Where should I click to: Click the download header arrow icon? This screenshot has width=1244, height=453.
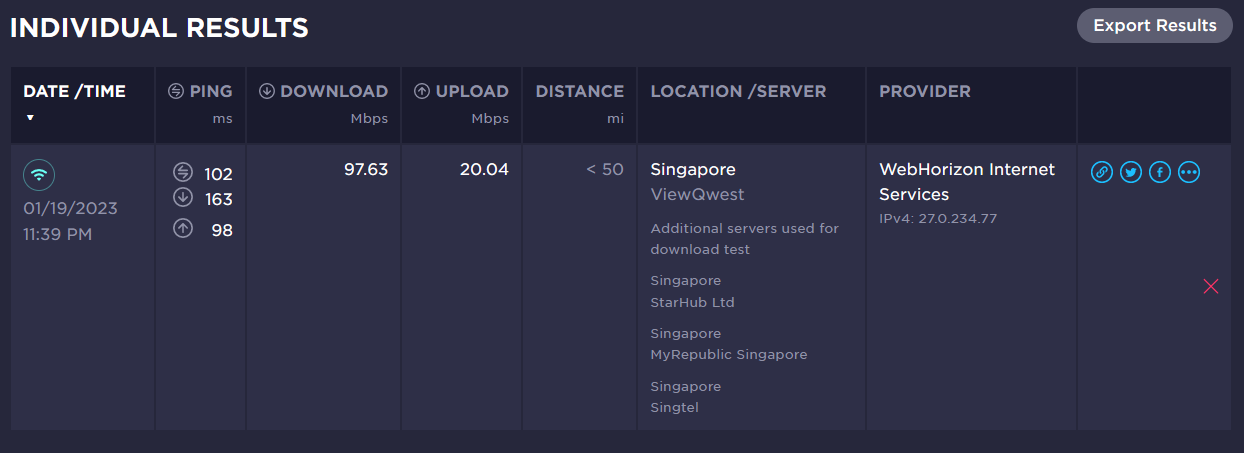click(266, 91)
